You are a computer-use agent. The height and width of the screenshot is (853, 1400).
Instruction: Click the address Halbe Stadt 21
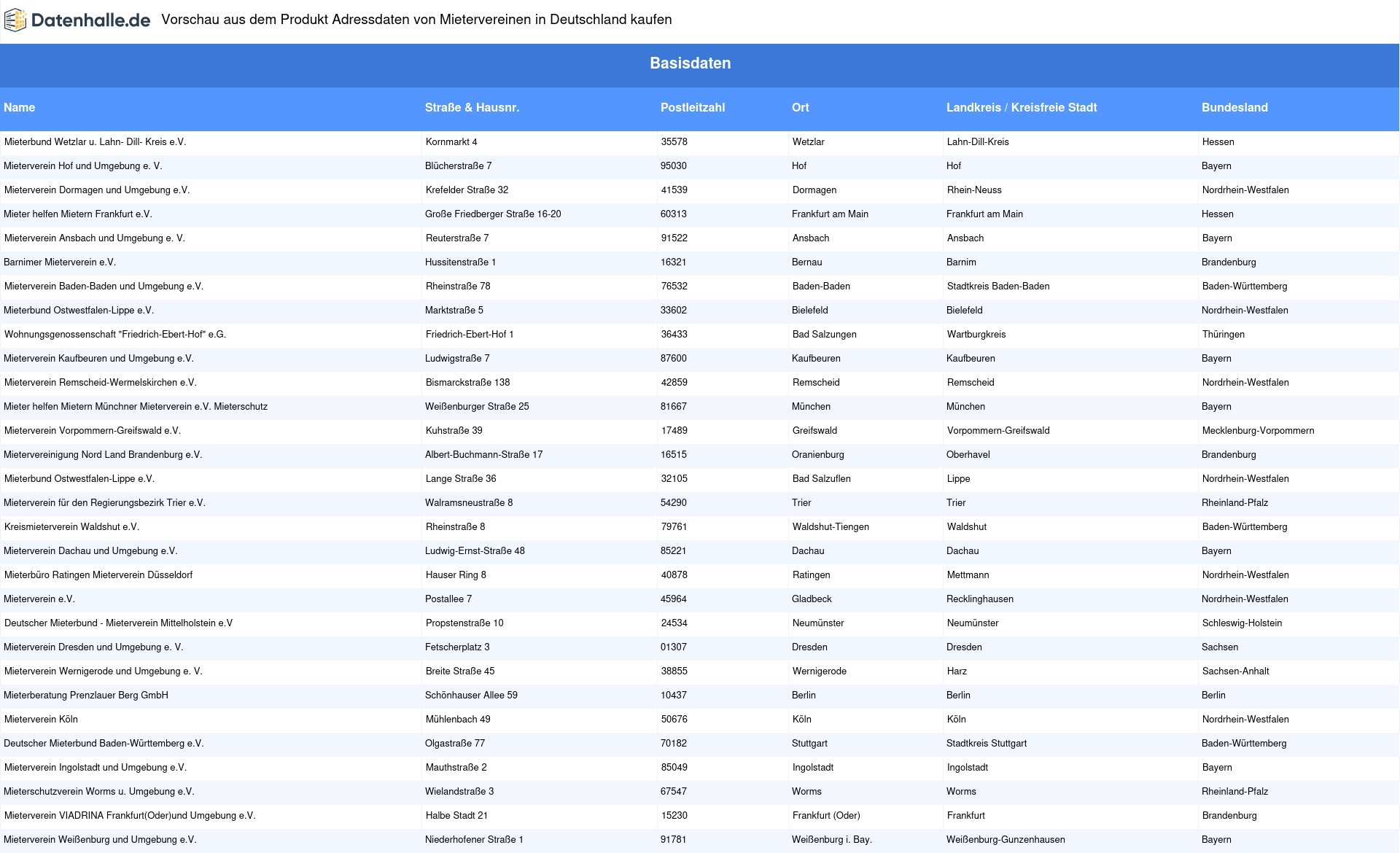[456, 816]
